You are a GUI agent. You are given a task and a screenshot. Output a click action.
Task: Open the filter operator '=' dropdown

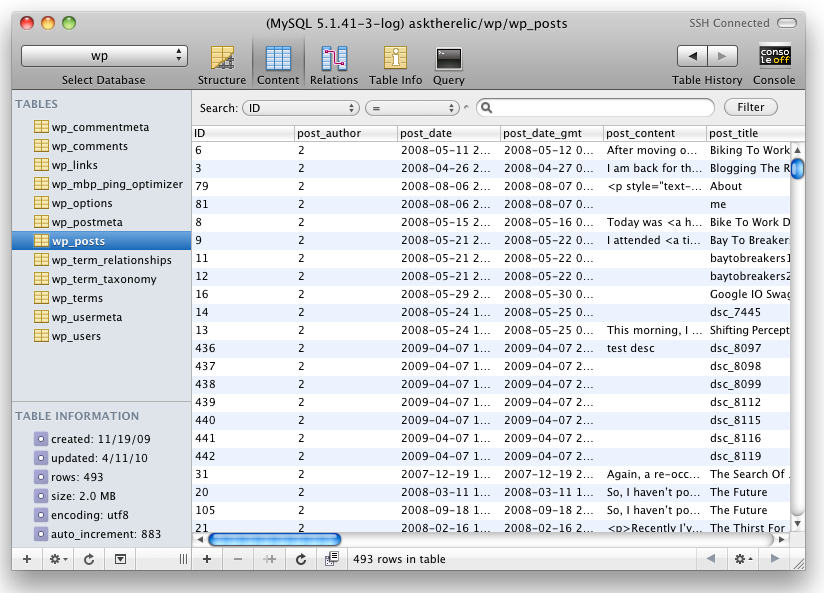click(414, 107)
